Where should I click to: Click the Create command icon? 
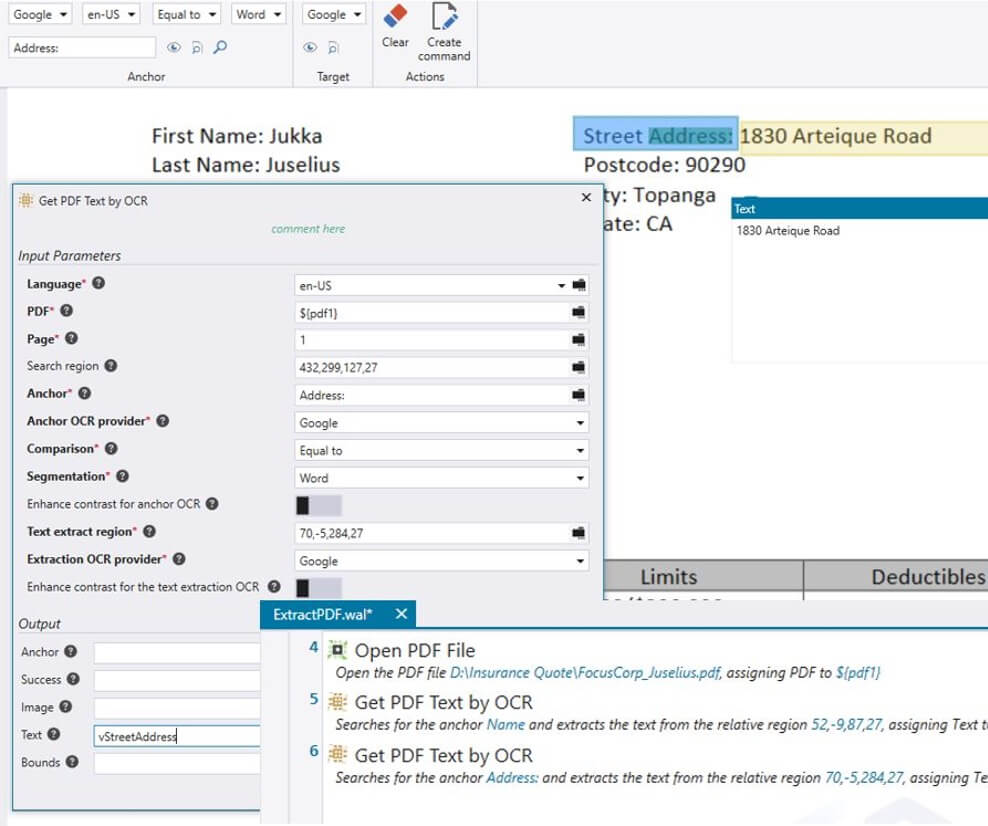444,16
